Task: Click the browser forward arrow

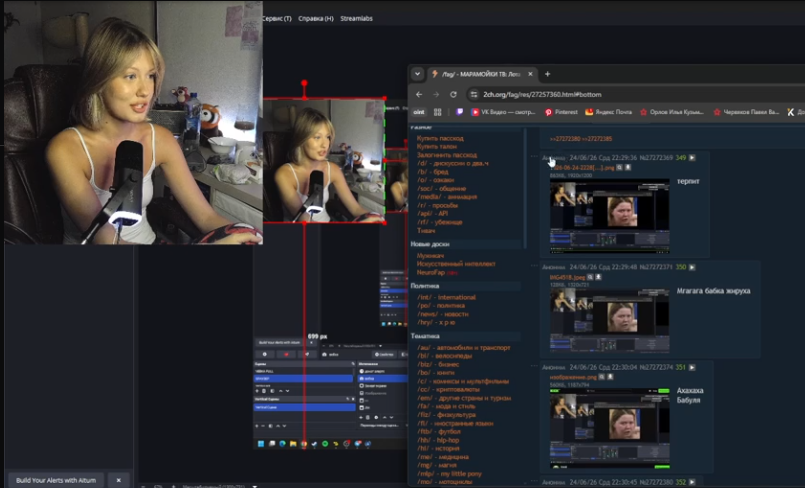Action: (436, 94)
